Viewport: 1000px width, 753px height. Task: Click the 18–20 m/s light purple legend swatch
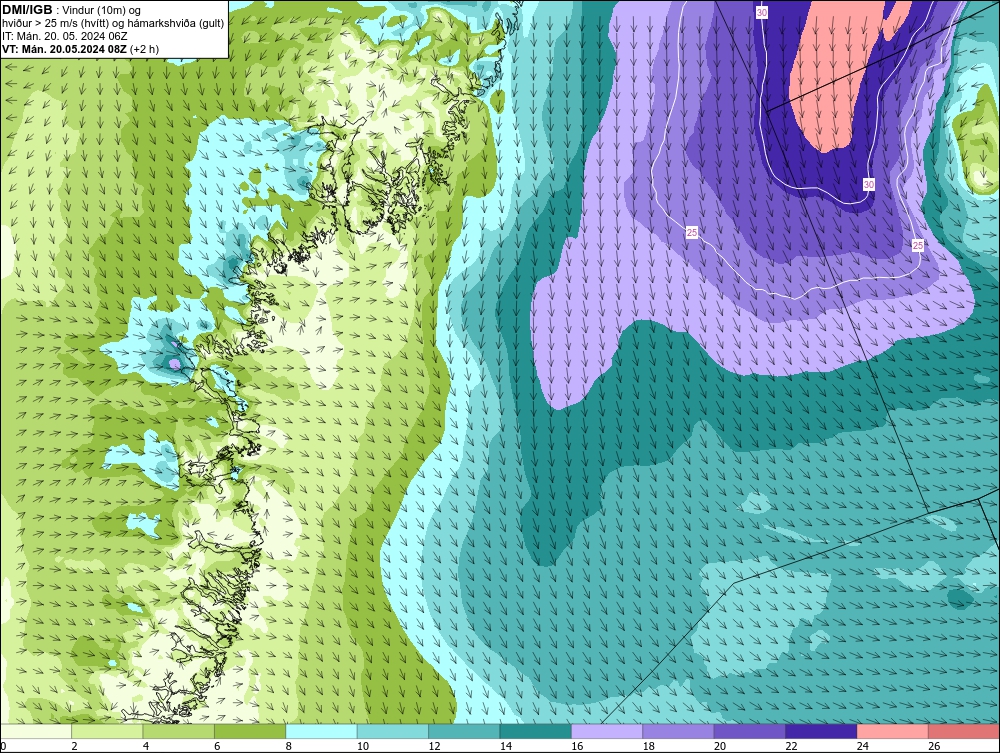coord(679,731)
